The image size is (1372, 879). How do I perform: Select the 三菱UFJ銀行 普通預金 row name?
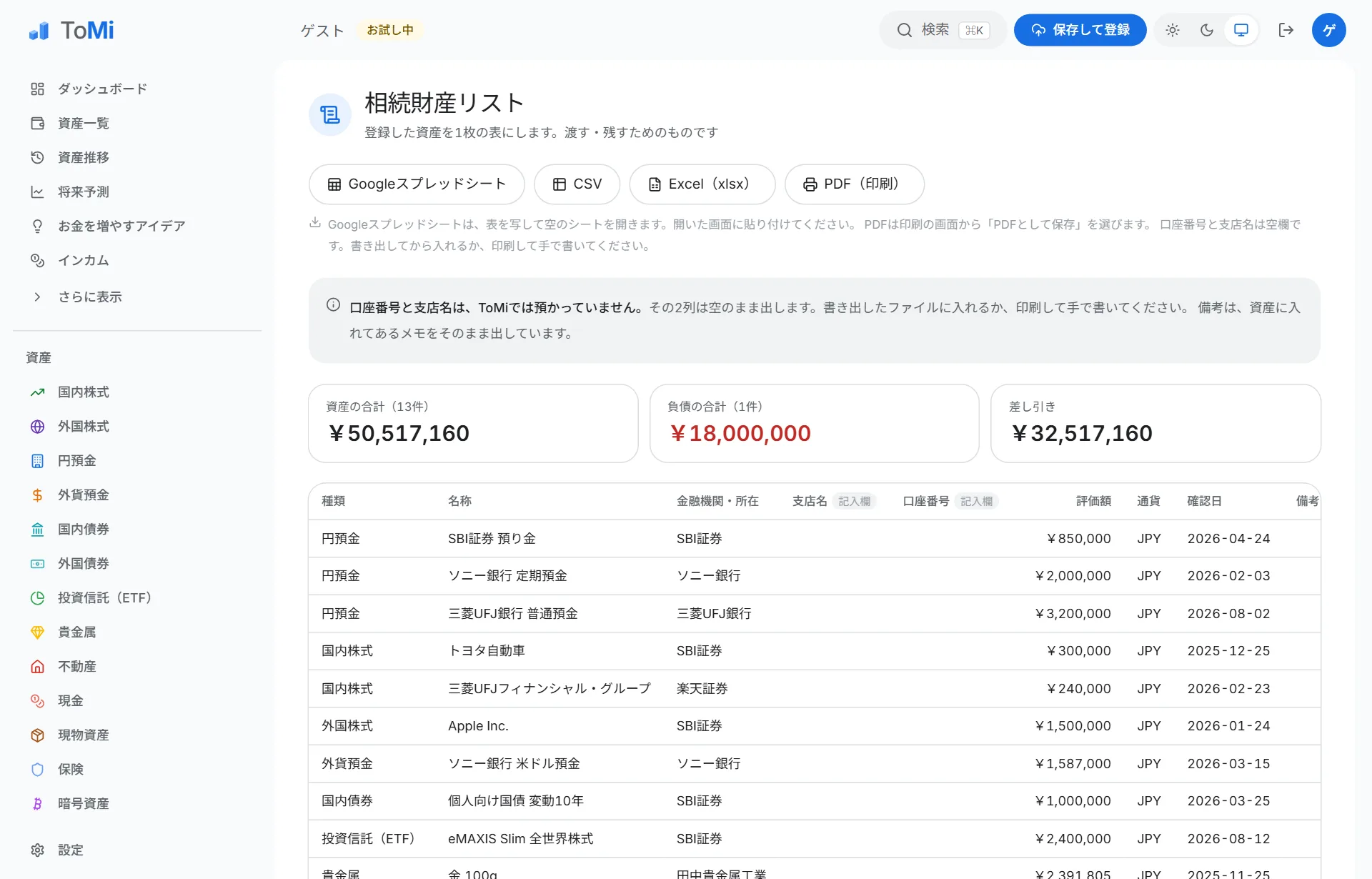[513, 613]
